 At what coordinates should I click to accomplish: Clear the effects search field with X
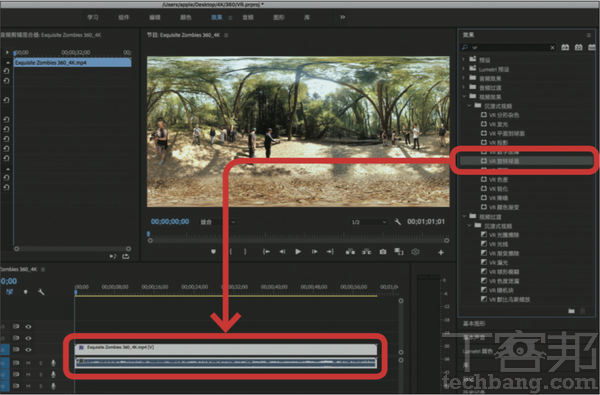(552, 47)
